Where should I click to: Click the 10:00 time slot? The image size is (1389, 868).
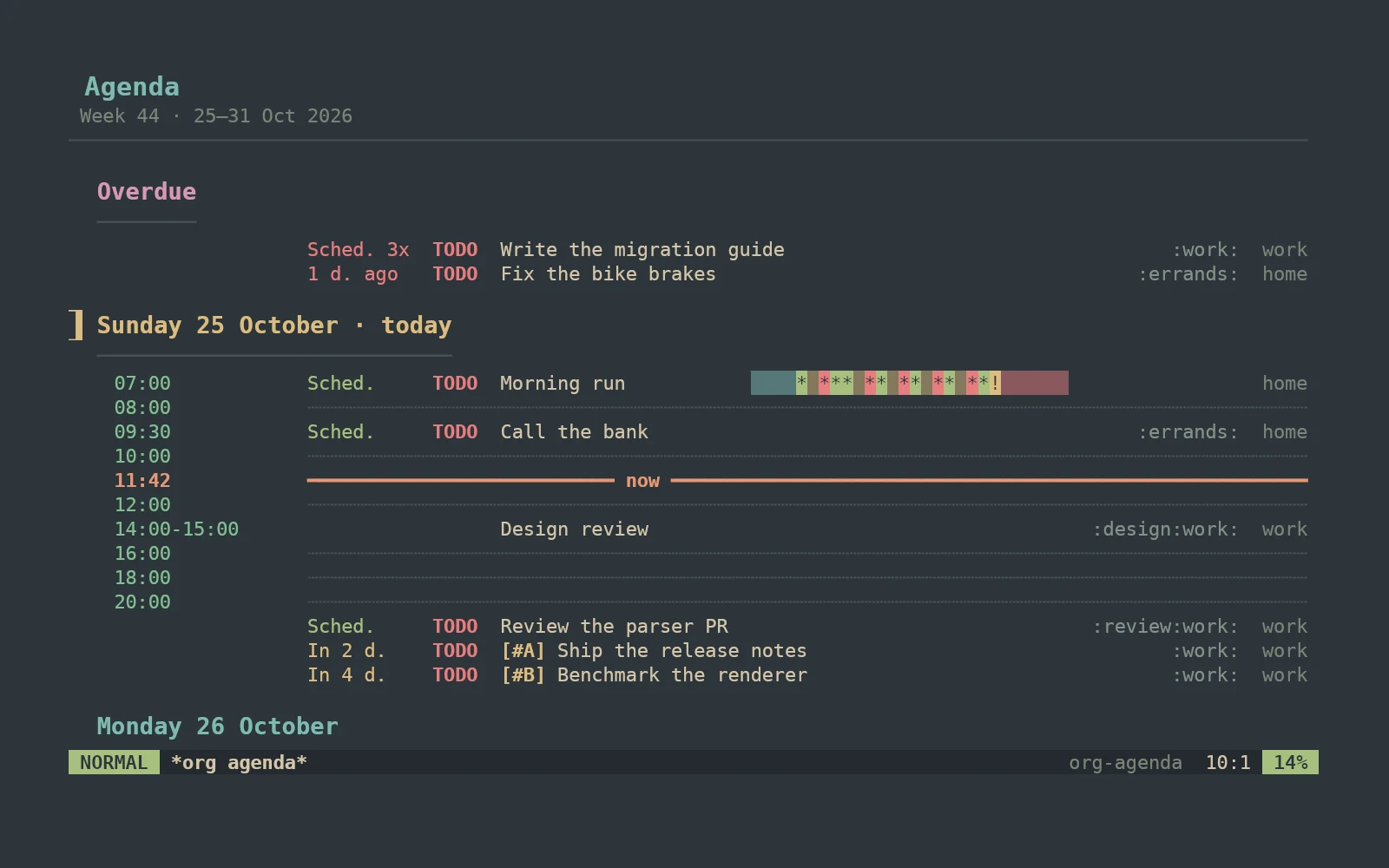[x=142, y=457]
